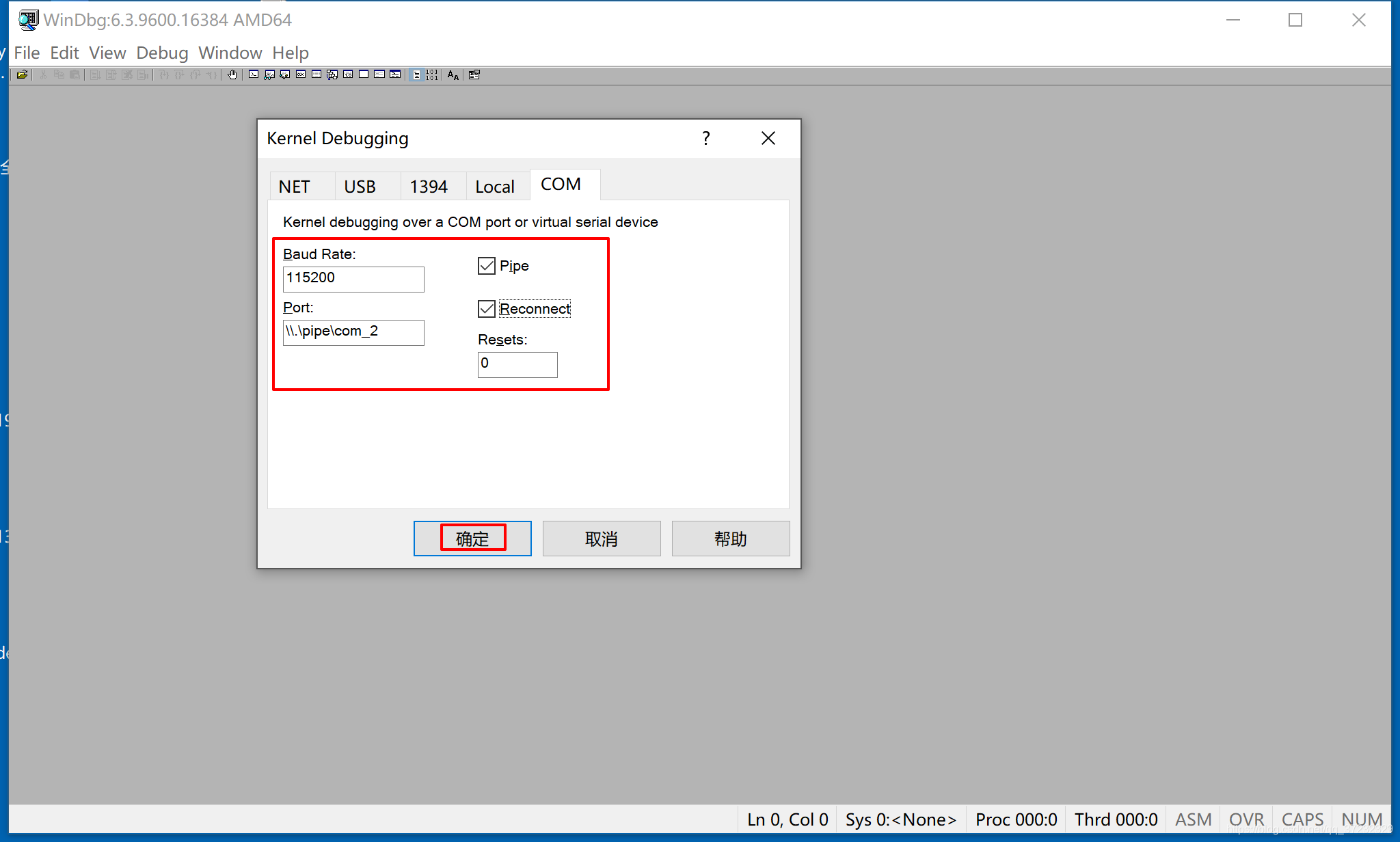The height and width of the screenshot is (842, 1400).
Task: Disable the Reconnect option
Action: tap(486, 309)
